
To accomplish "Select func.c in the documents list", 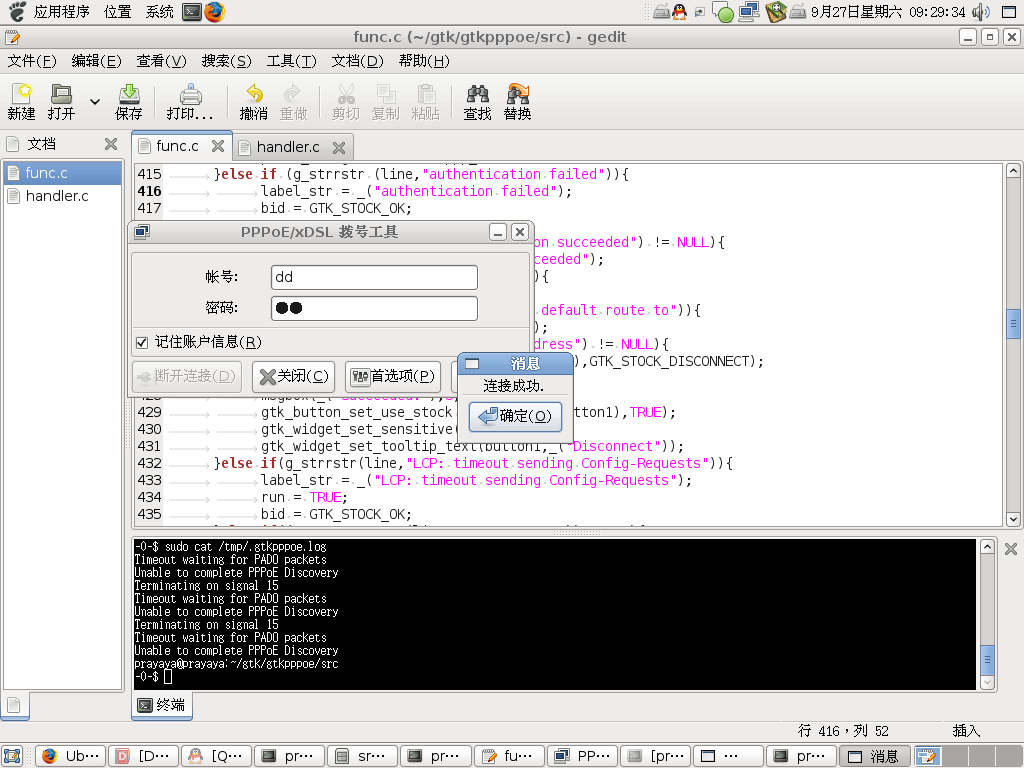I will click(63, 173).
